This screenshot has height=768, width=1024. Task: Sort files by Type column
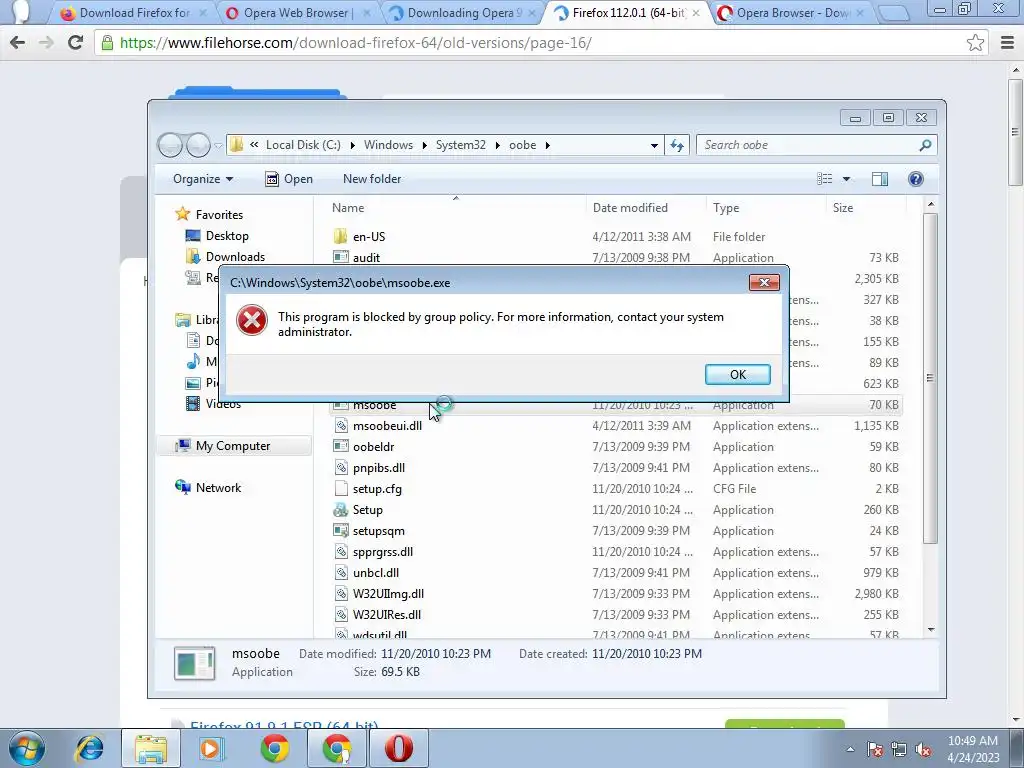[x=726, y=208]
